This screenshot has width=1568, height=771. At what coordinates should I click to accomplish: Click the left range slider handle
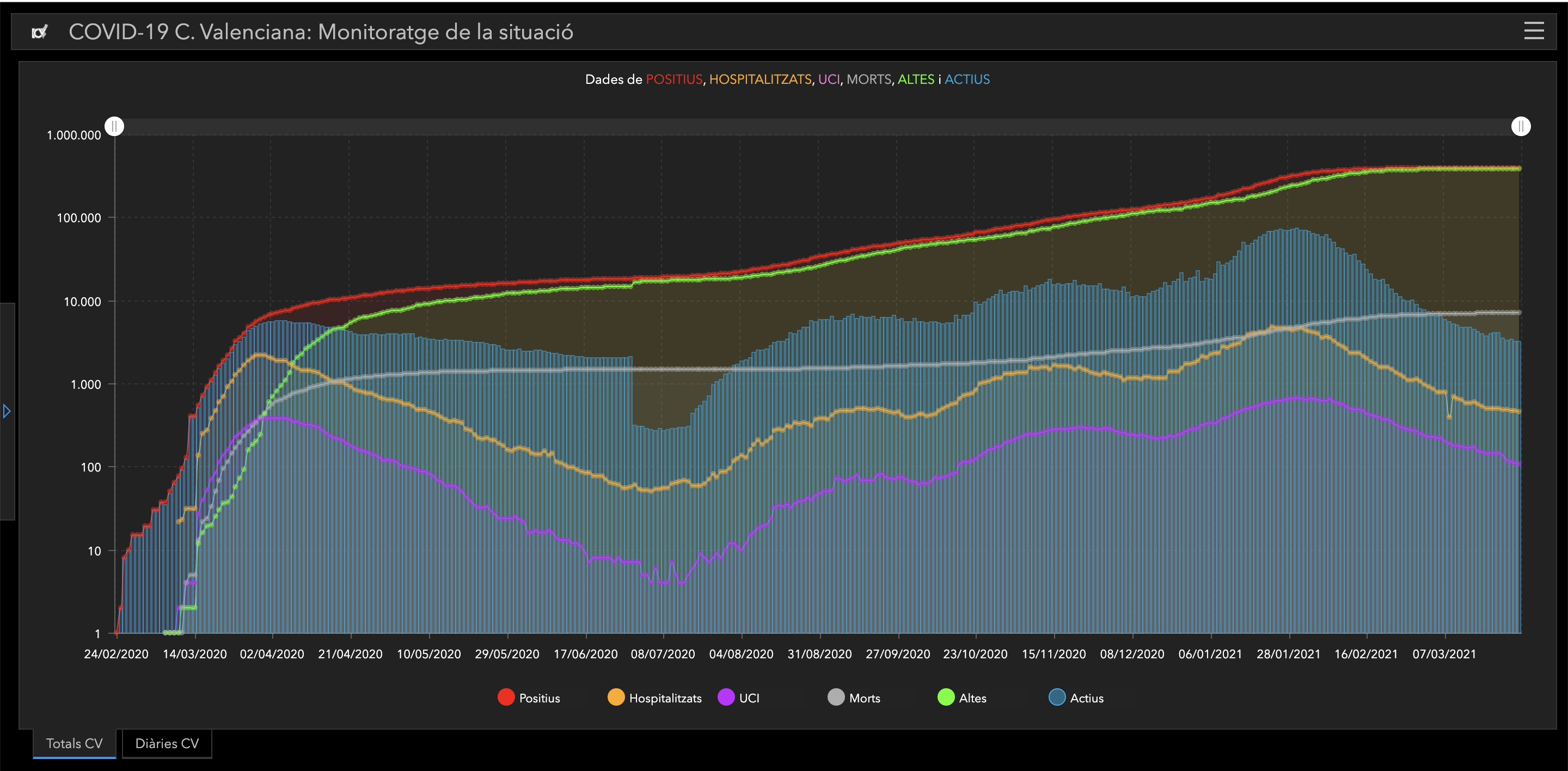coord(114,126)
